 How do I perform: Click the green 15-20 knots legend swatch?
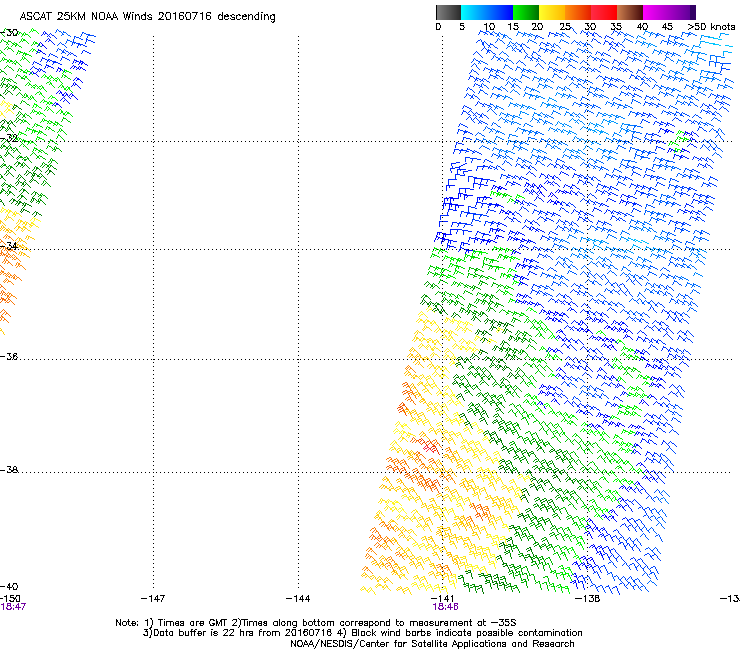coord(526,12)
